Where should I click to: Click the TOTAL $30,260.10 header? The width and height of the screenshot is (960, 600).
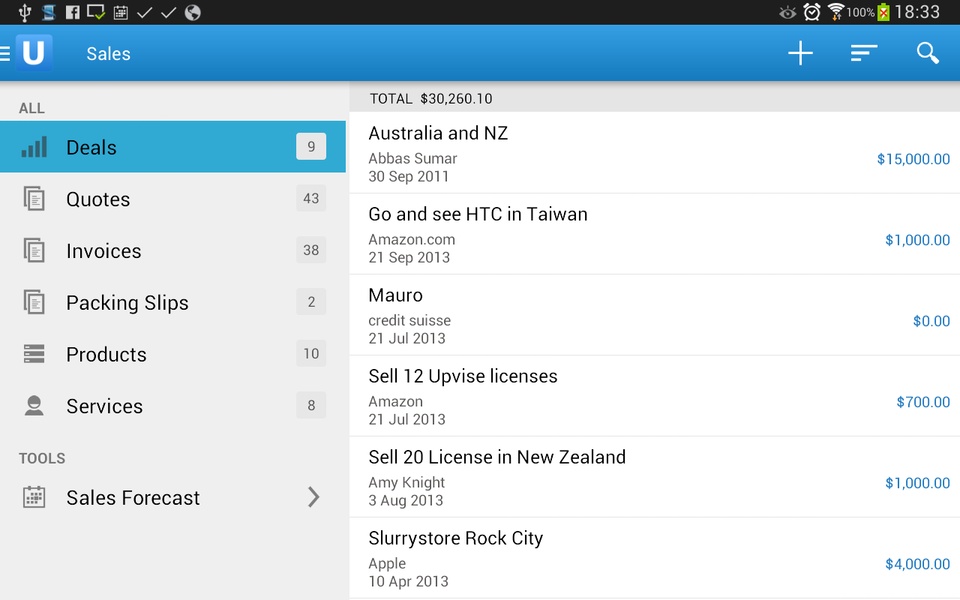pyautogui.click(x=431, y=99)
